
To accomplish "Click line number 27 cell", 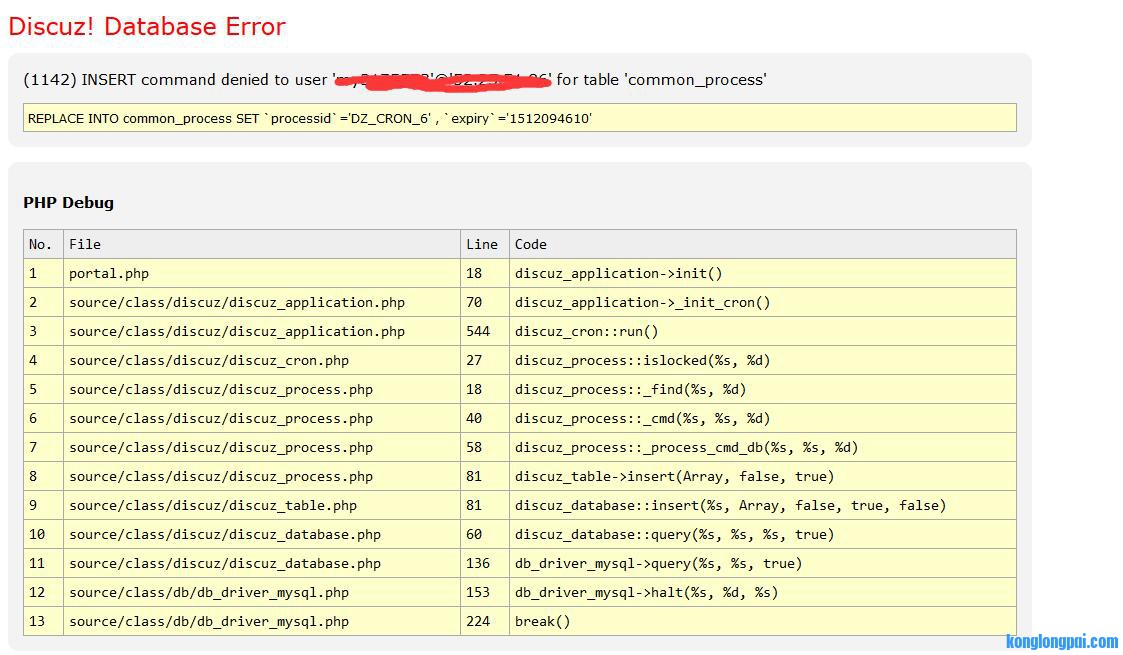I will click(x=485, y=360).
